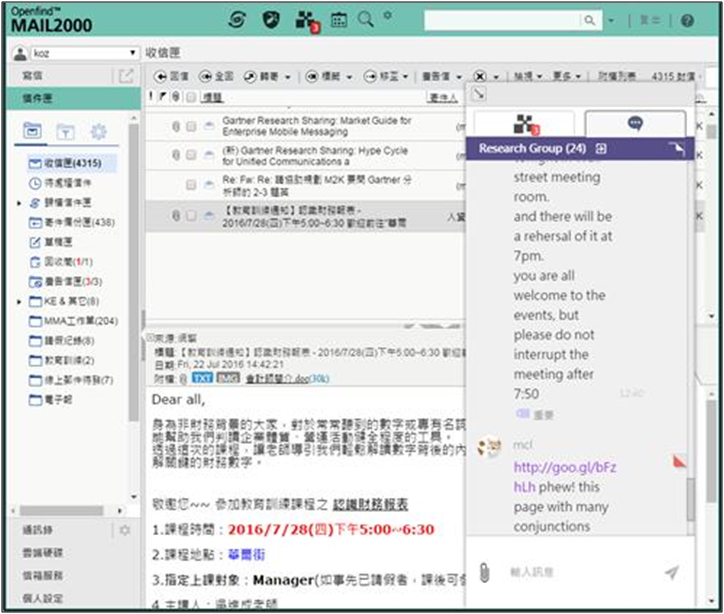Click the shield security icon in header
Image resolution: width=724 pixels, height=614 pixels.
pyautogui.click(x=270, y=19)
